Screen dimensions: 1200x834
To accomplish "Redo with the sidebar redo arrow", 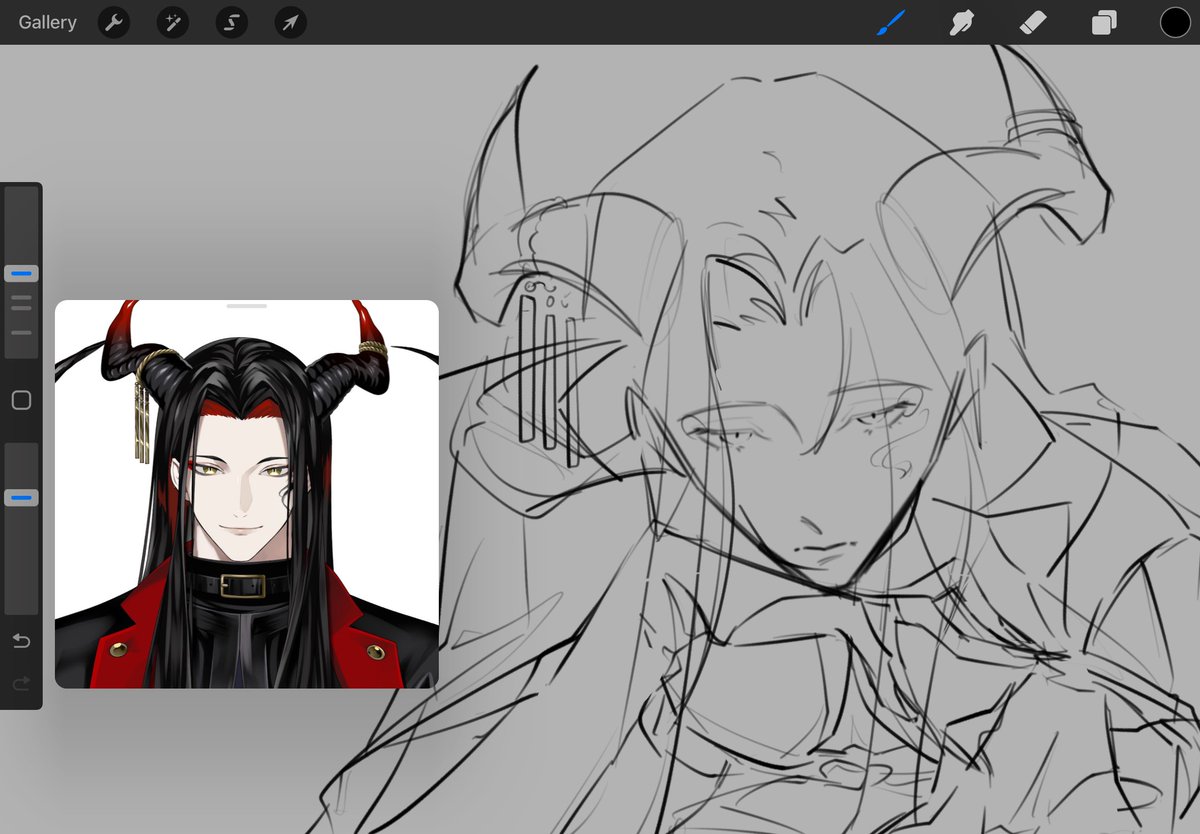I will pos(21,683).
